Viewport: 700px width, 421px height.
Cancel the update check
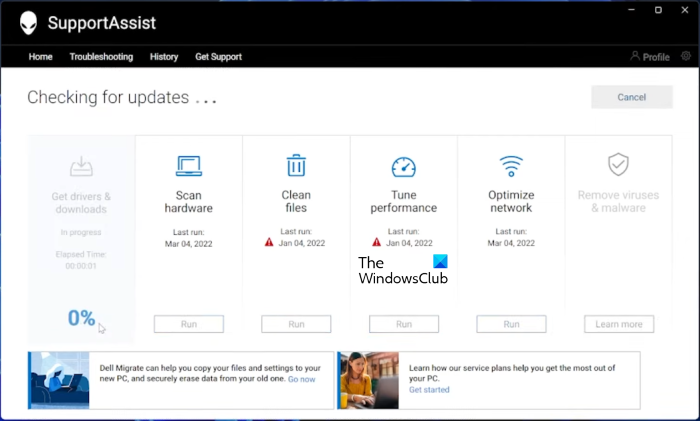632,97
